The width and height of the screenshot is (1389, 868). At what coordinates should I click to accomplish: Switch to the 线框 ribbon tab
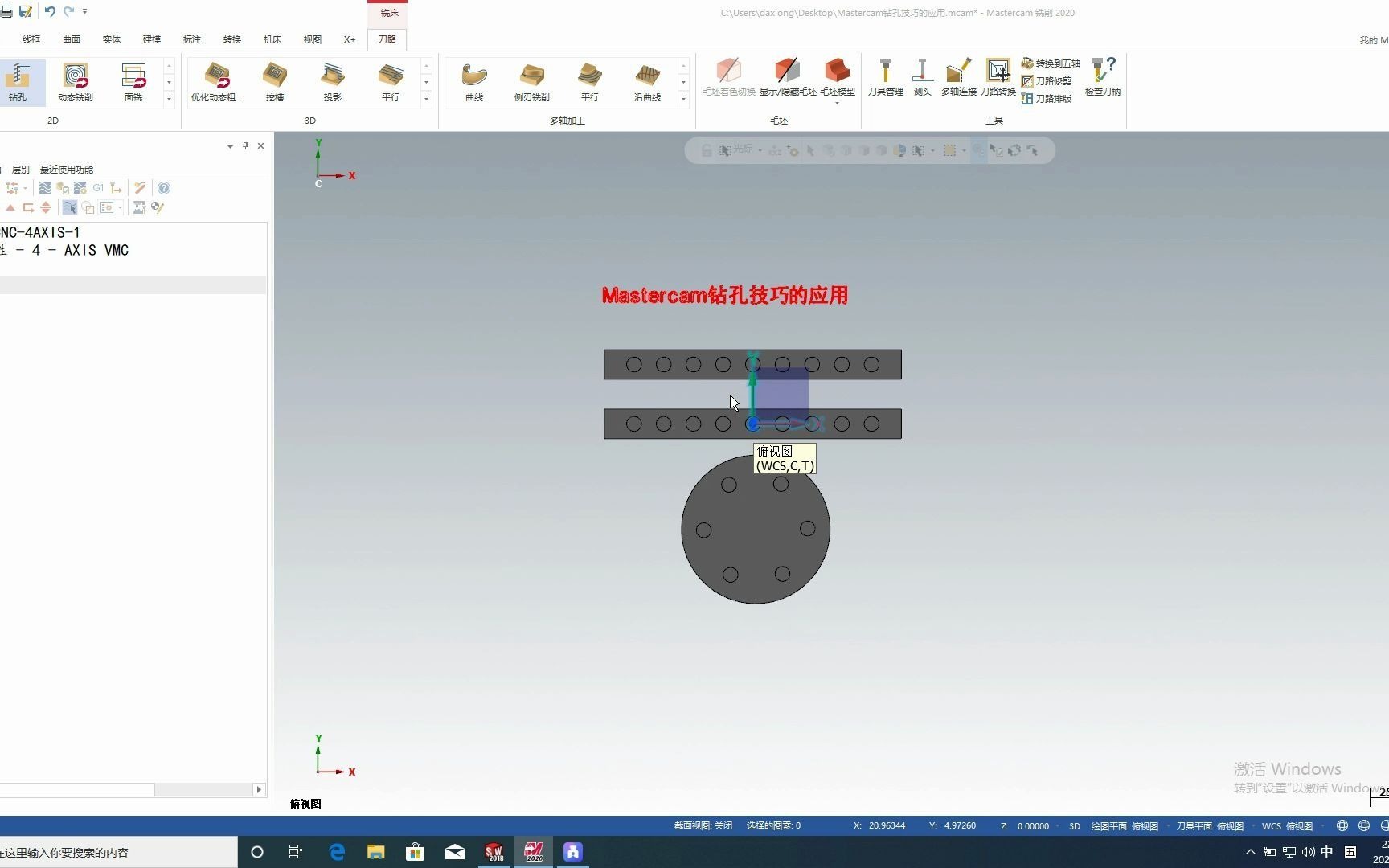[x=31, y=39]
